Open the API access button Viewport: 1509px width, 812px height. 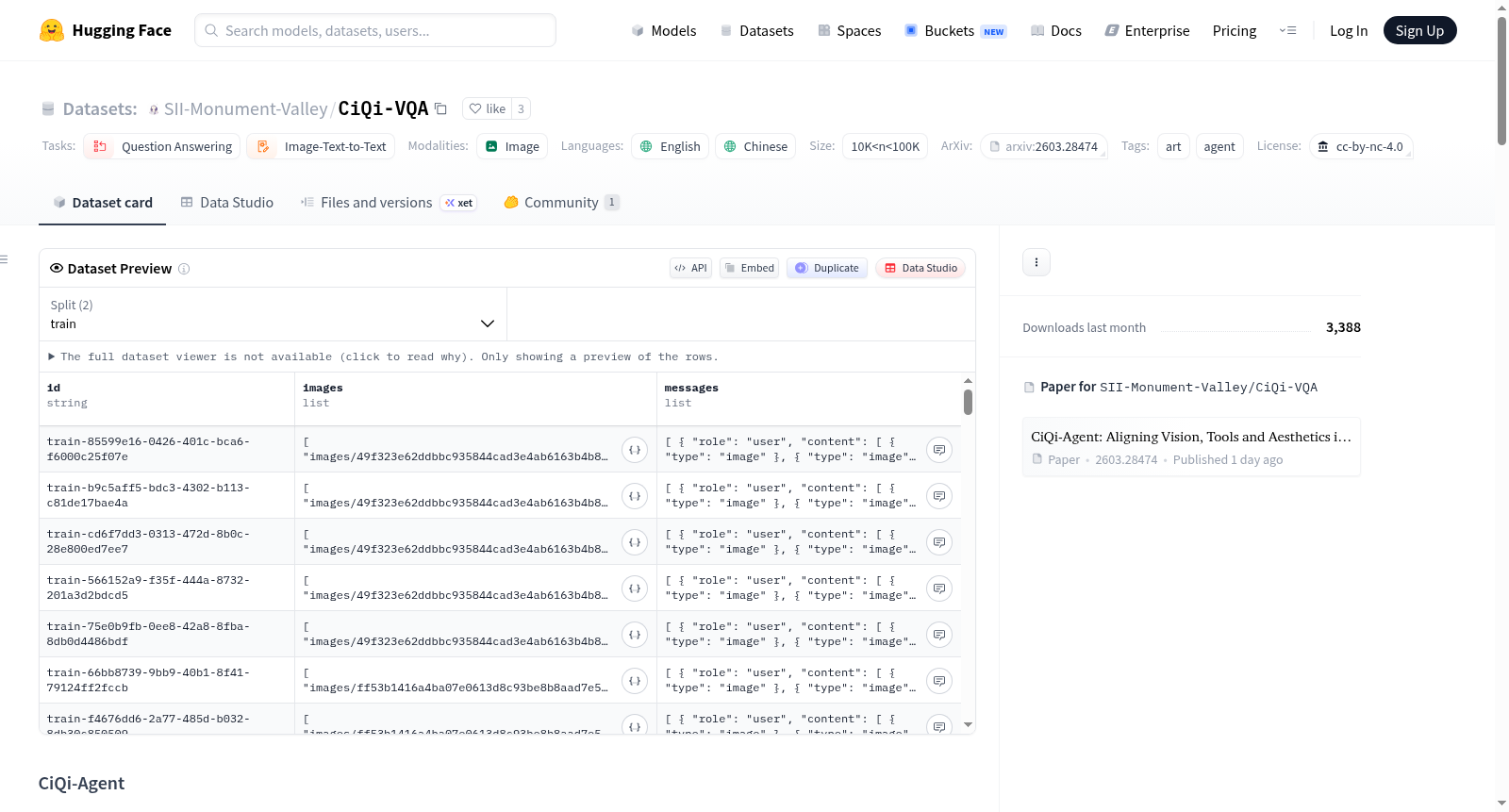(x=690, y=268)
